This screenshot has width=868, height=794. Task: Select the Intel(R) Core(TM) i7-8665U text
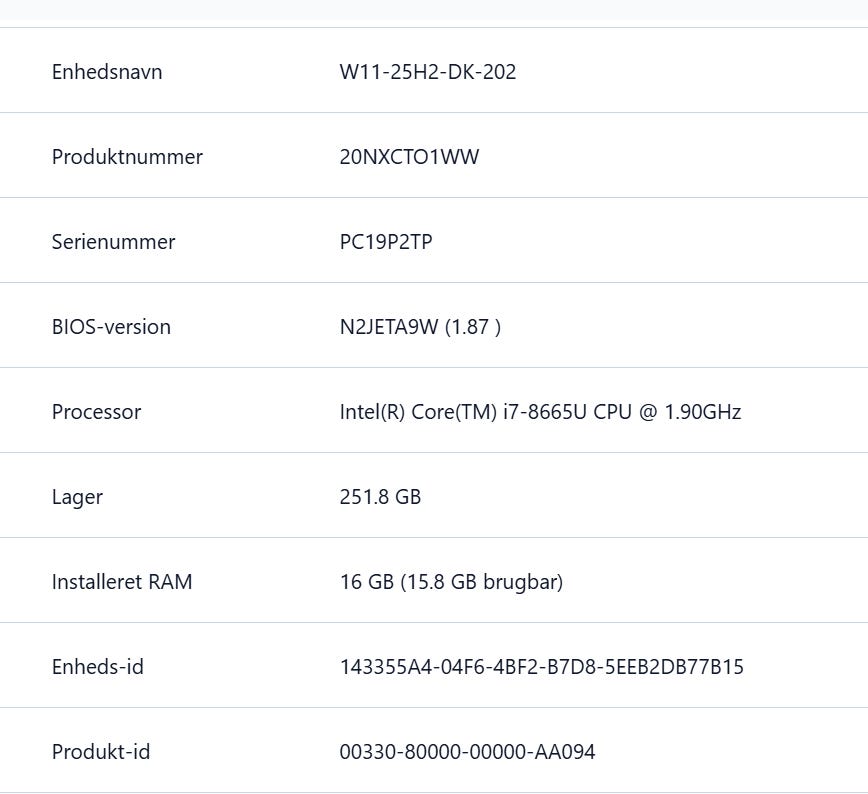coord(452,412)
